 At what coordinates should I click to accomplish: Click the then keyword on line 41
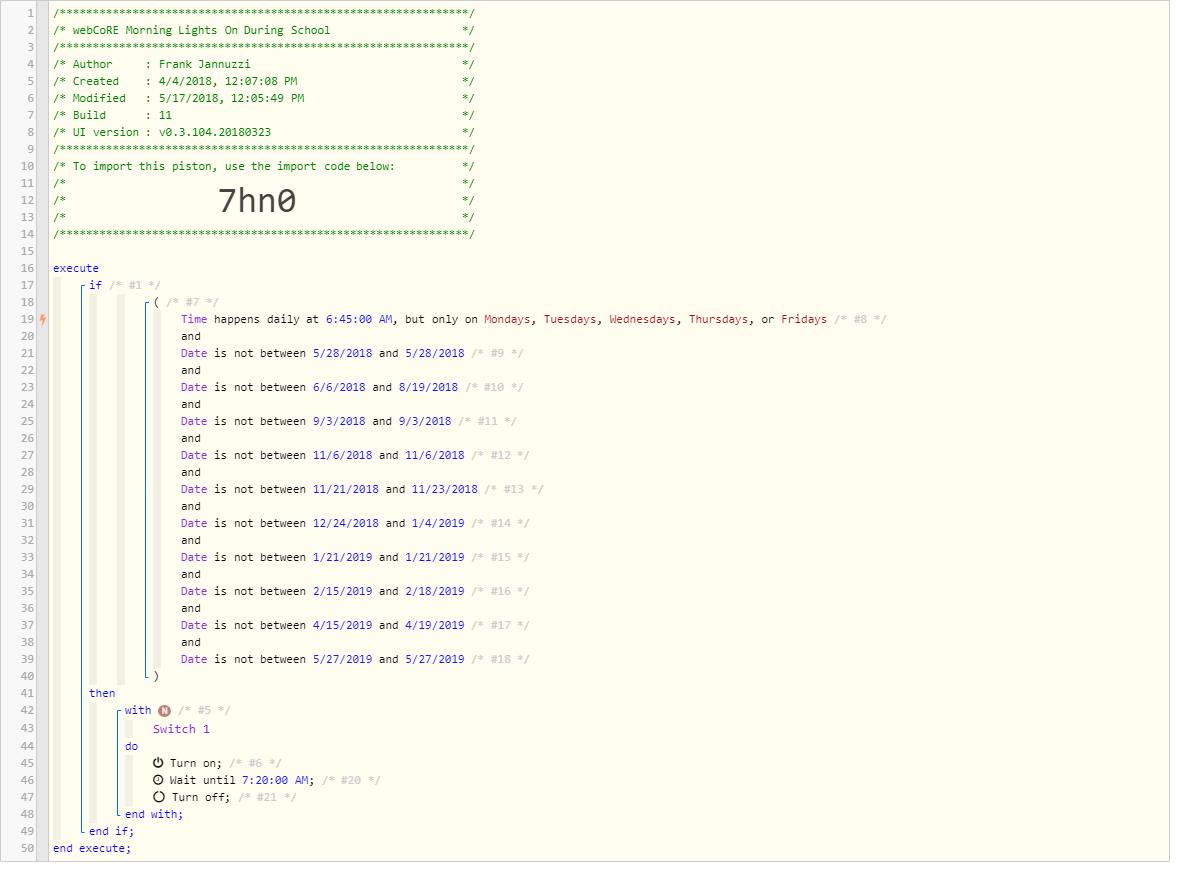(102, 695)
